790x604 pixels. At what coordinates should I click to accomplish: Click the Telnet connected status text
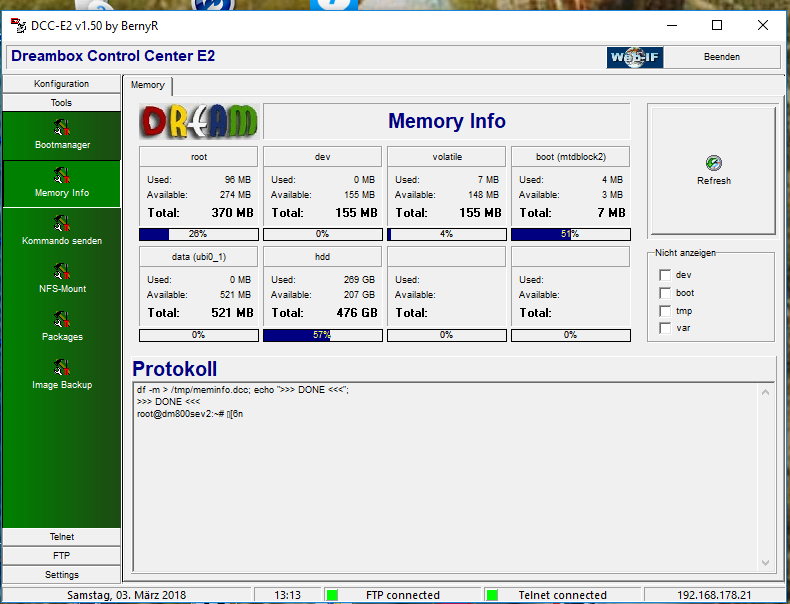pyautogui.click(x=562, y=595)
